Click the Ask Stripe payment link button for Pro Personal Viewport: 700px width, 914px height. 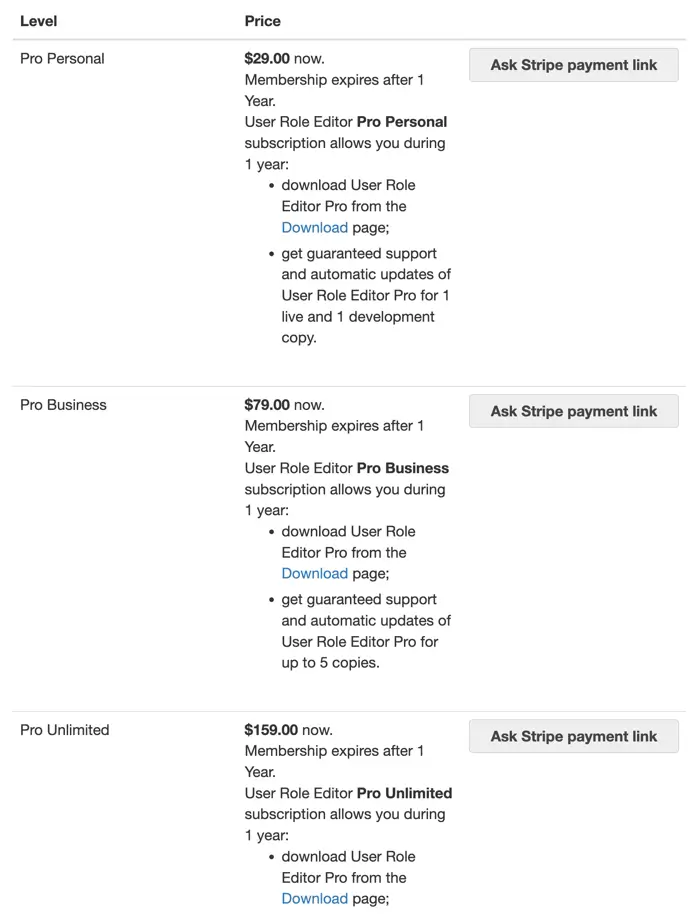[x=573, y=64]
